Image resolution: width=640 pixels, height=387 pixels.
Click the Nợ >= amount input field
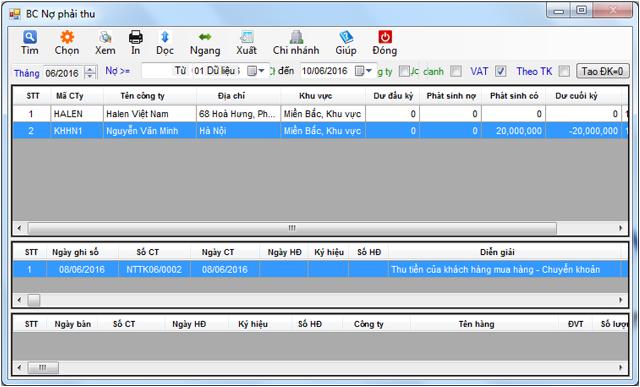(x=157, y=71)
